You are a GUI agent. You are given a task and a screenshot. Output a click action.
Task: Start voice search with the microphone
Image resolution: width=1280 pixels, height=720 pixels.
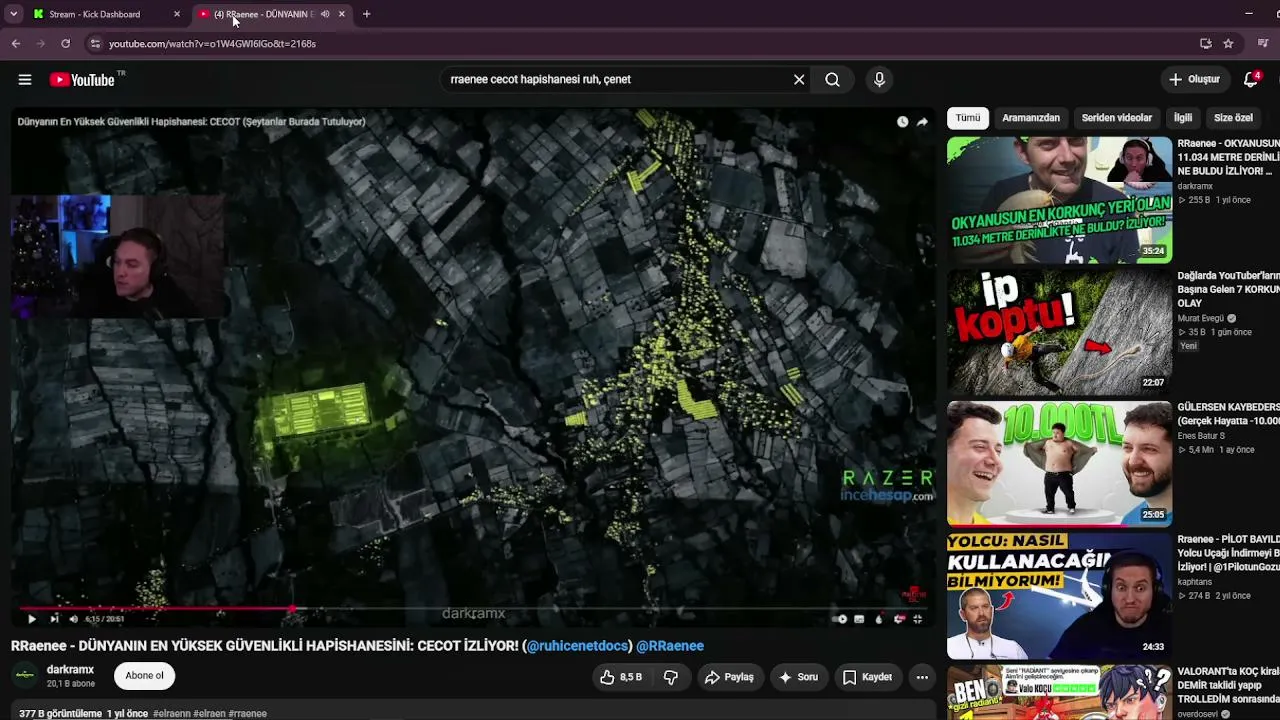879,80
